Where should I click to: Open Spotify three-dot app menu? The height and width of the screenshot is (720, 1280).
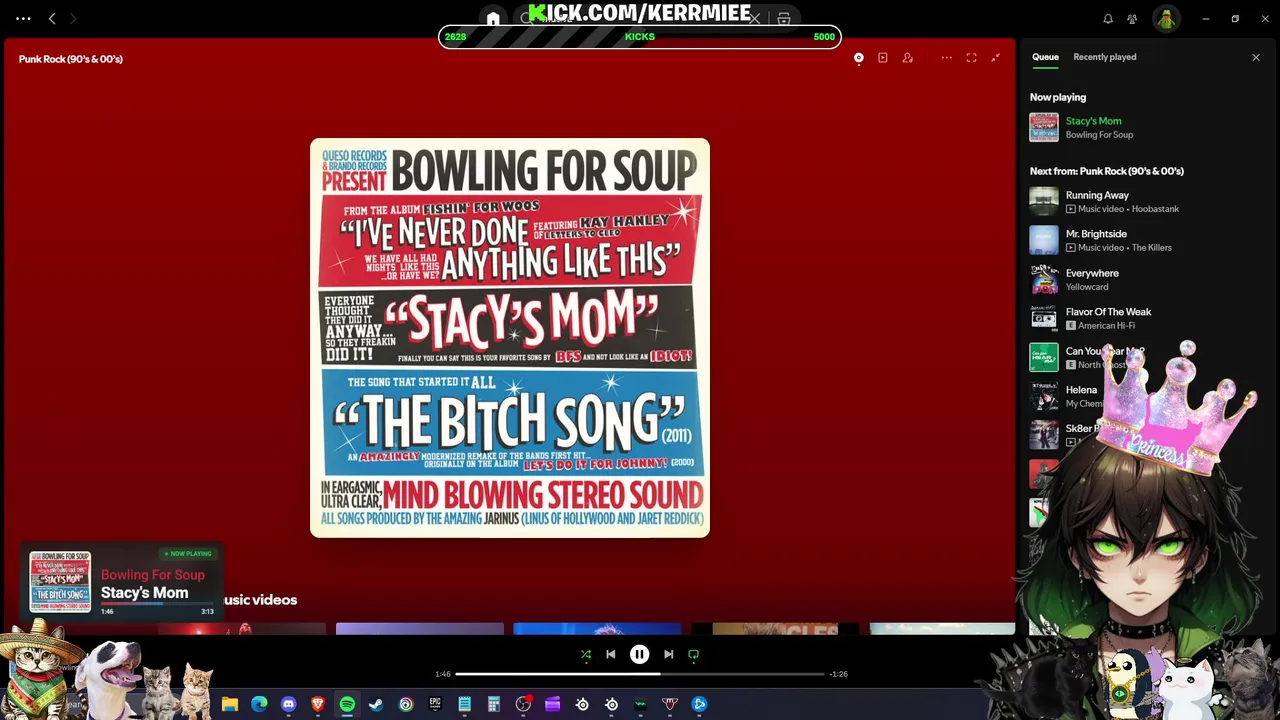(x=23, y=18)
